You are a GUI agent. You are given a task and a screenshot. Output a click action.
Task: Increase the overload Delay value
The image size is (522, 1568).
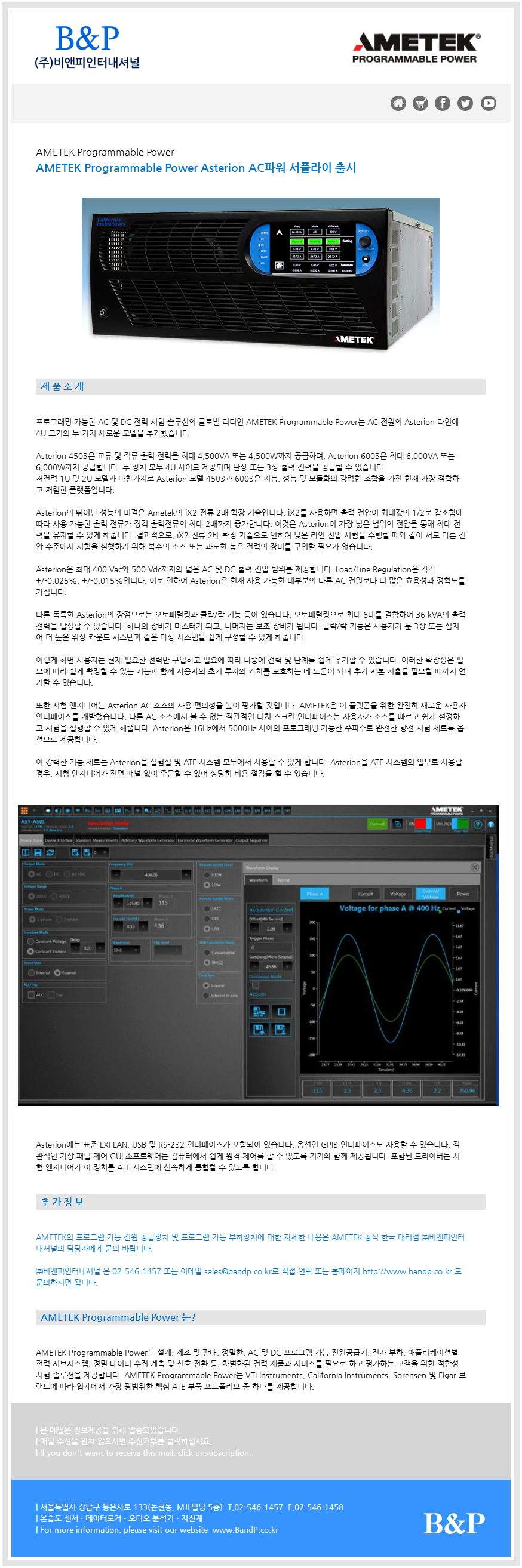[x=100, y=948]
